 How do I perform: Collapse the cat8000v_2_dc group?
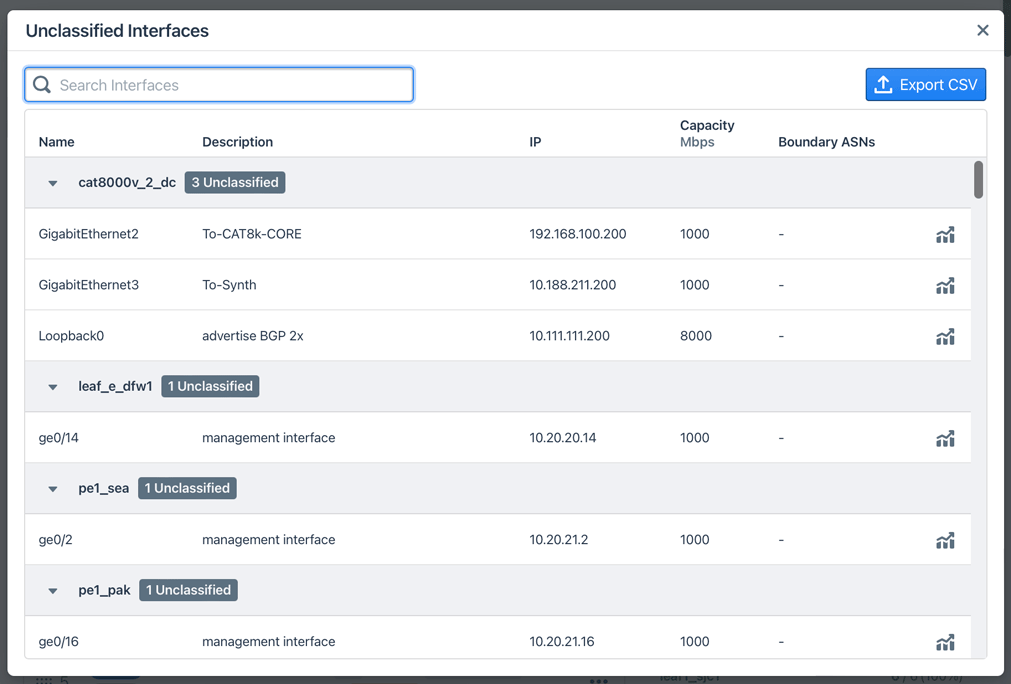(52, 182)
